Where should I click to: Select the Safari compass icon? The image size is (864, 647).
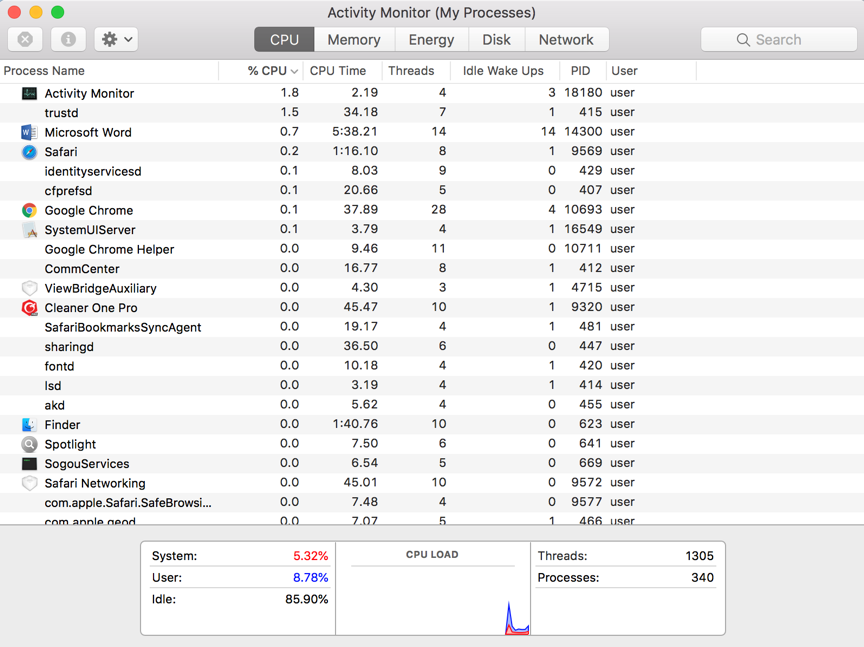tap(29, 152)
